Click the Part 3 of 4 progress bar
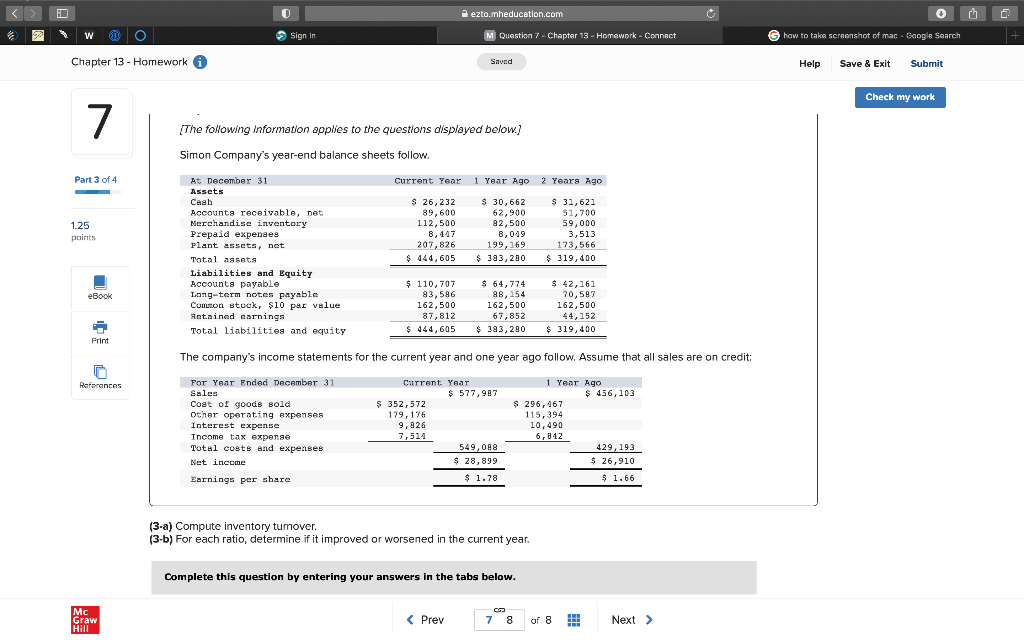This screenshot has width=1024, height=640. pyautogui.click(x=97, y=192)
